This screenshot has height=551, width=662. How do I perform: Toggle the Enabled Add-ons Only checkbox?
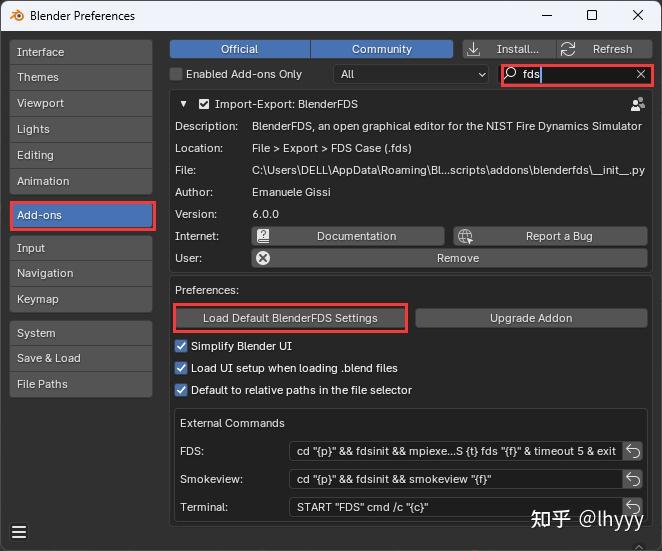(x=177, y=74)
